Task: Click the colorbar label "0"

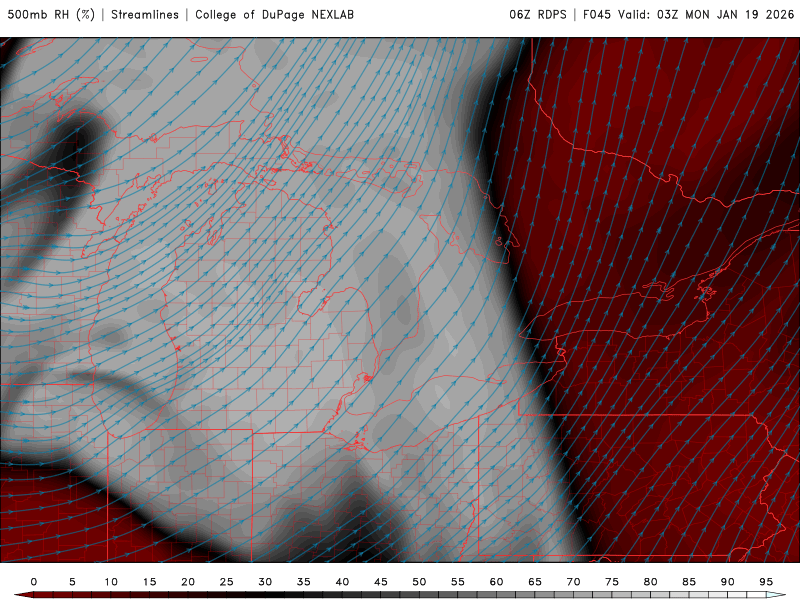Action: pyautogui.click(x=34, y=582)
